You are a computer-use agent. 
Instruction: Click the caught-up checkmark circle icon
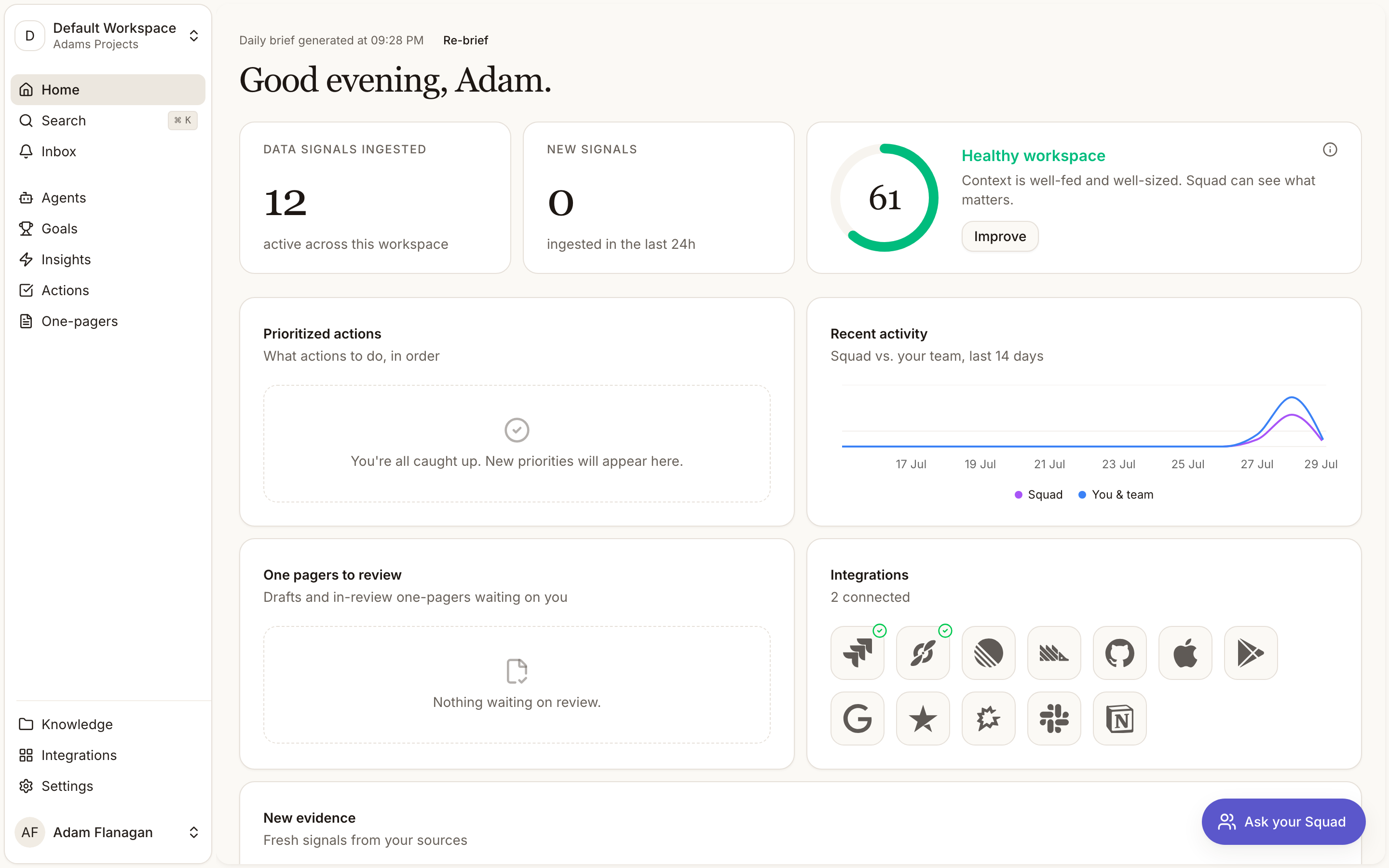[x=517, y=430]
